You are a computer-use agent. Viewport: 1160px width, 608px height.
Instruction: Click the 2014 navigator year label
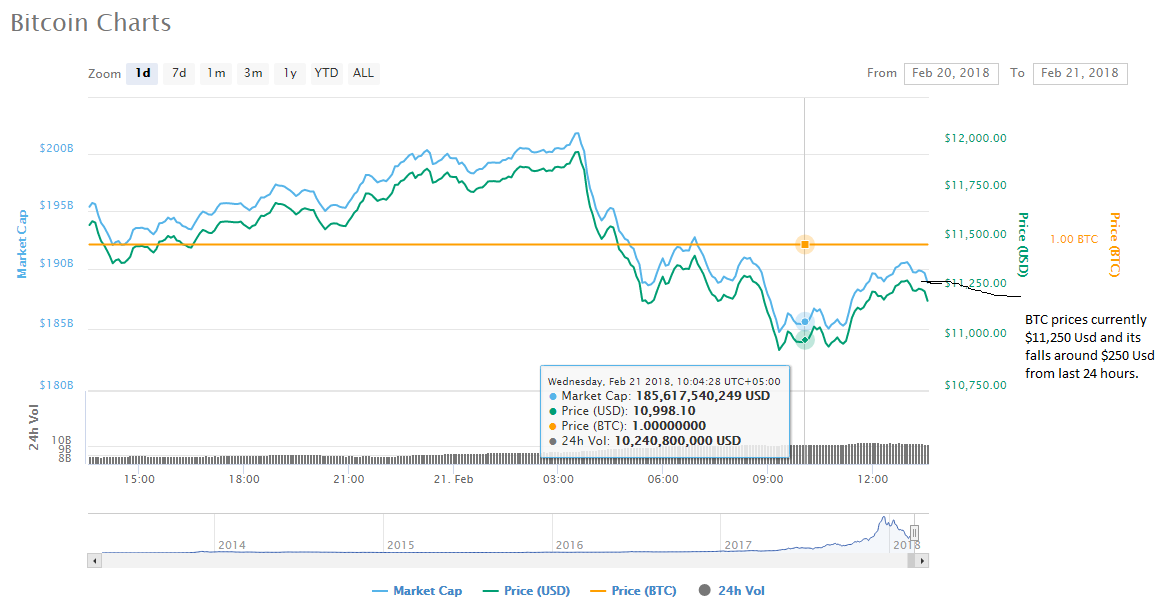point(232,545)
